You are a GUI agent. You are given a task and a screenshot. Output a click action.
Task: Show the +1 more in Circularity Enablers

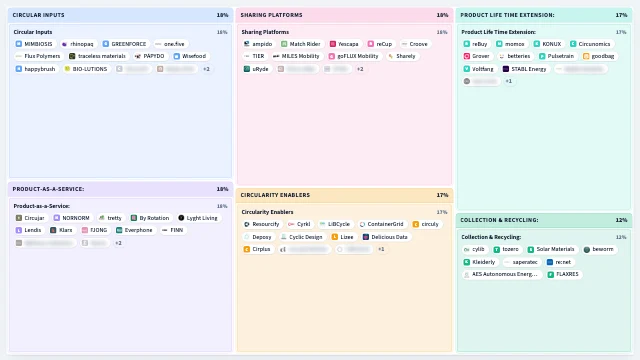pos(381,249)
